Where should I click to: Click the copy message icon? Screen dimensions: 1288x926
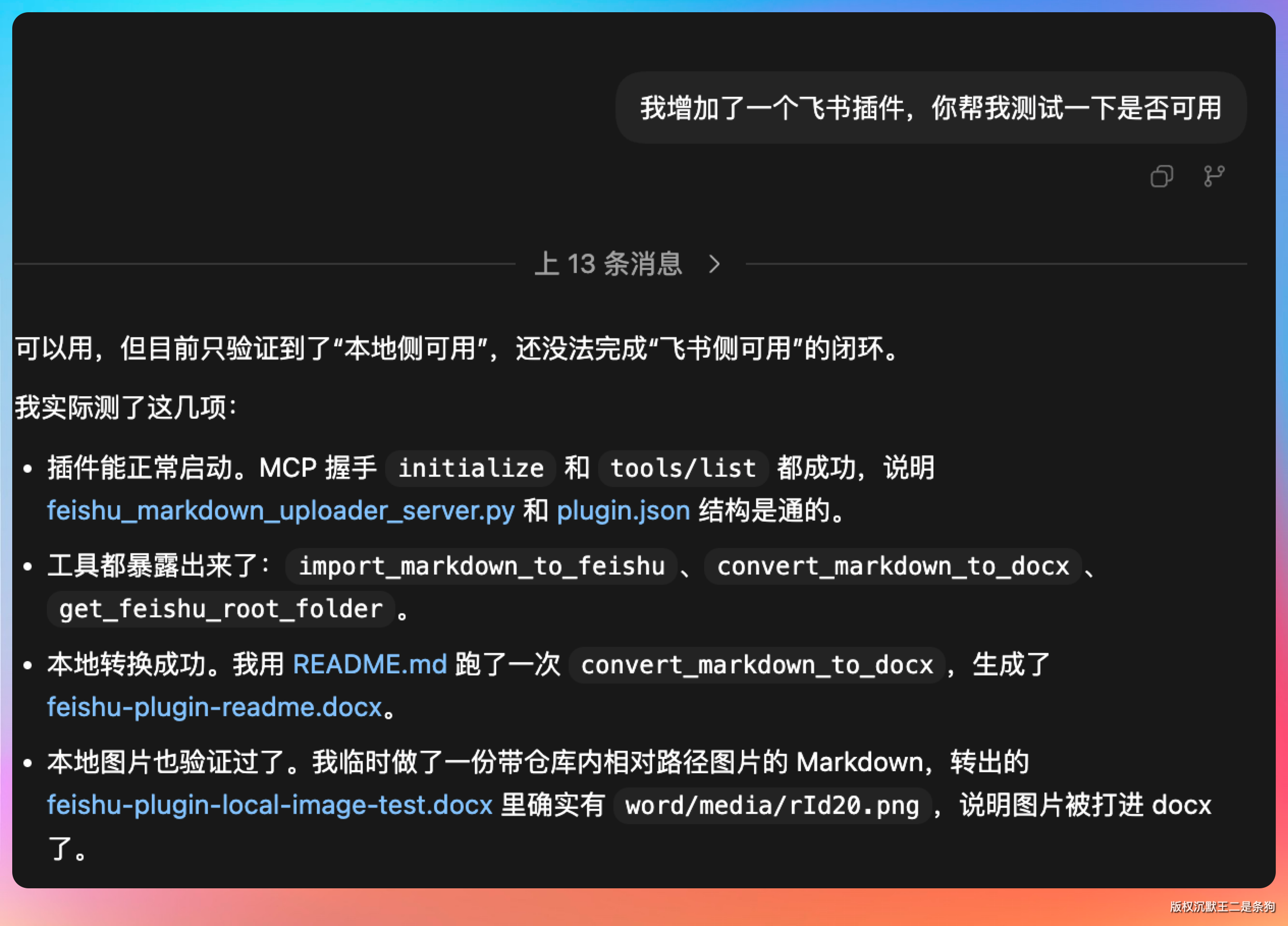(x=1161, y=176)
